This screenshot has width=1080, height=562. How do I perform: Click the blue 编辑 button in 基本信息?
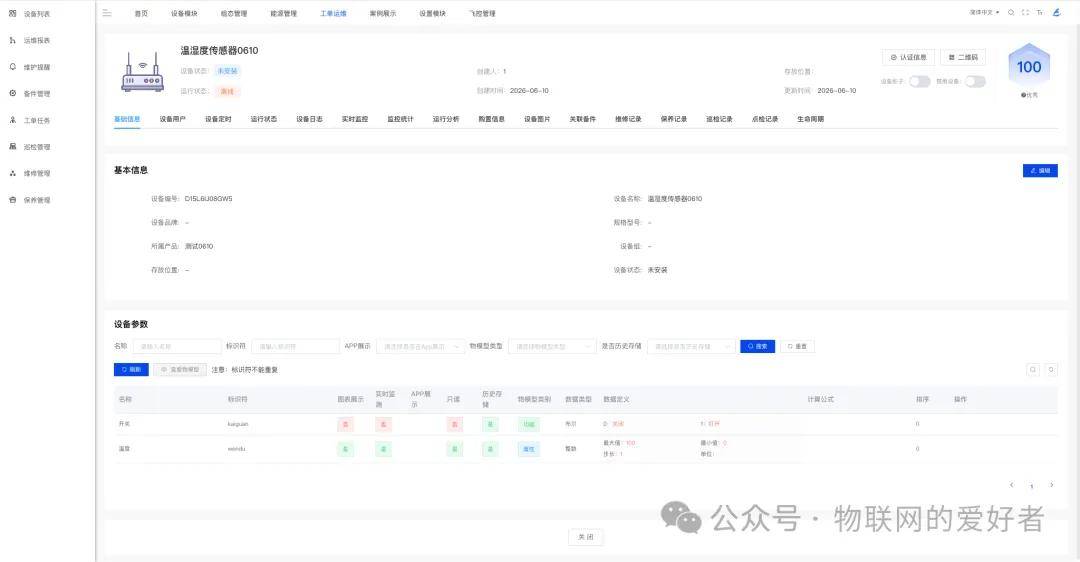click(1040, 170)
